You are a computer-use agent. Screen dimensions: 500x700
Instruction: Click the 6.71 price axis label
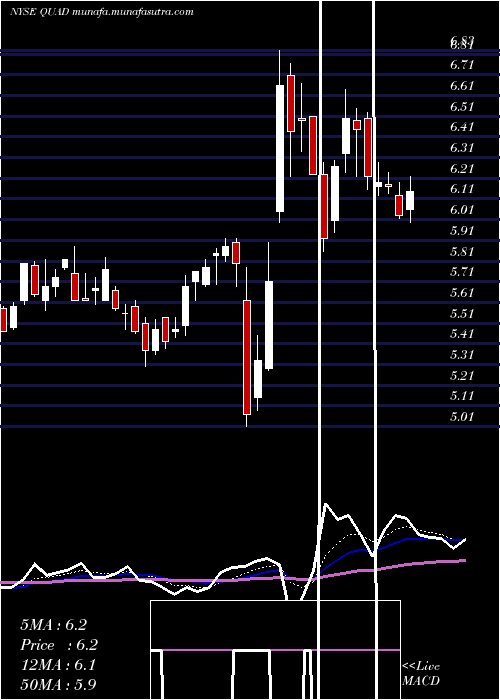462,65
